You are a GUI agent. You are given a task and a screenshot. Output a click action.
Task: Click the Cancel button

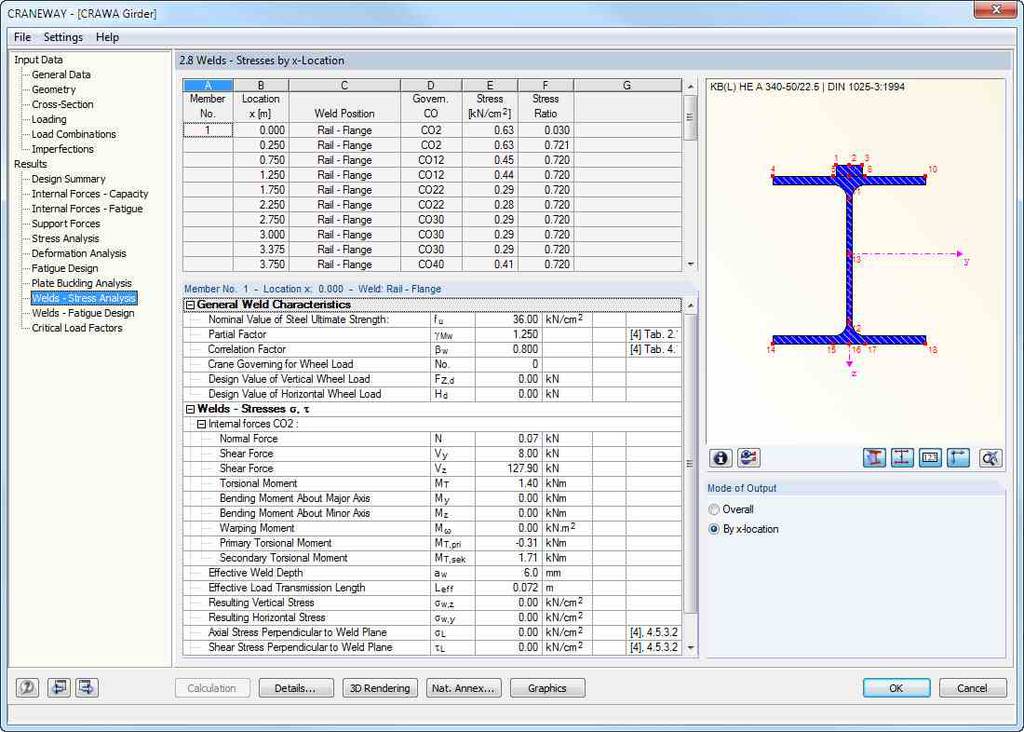coord(972,688)
